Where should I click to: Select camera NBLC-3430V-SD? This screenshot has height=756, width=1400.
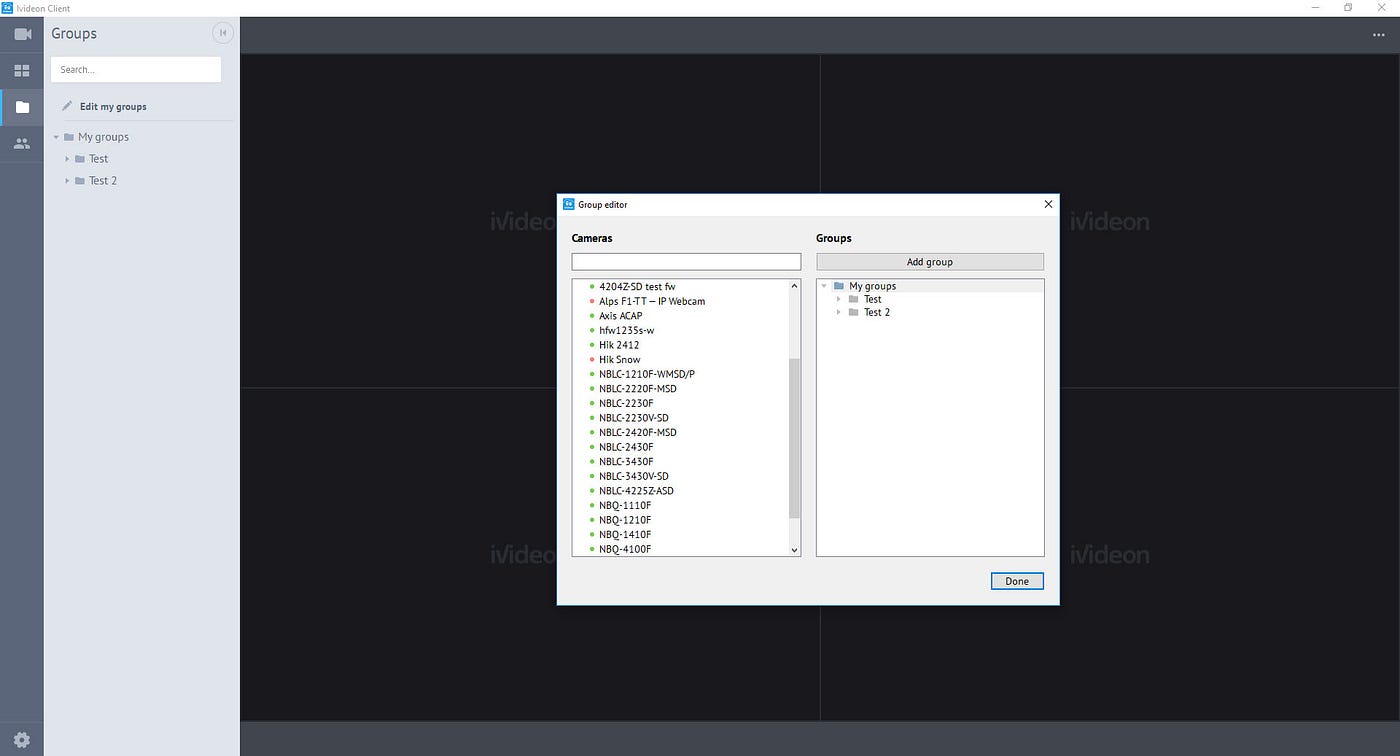(634, 476)
